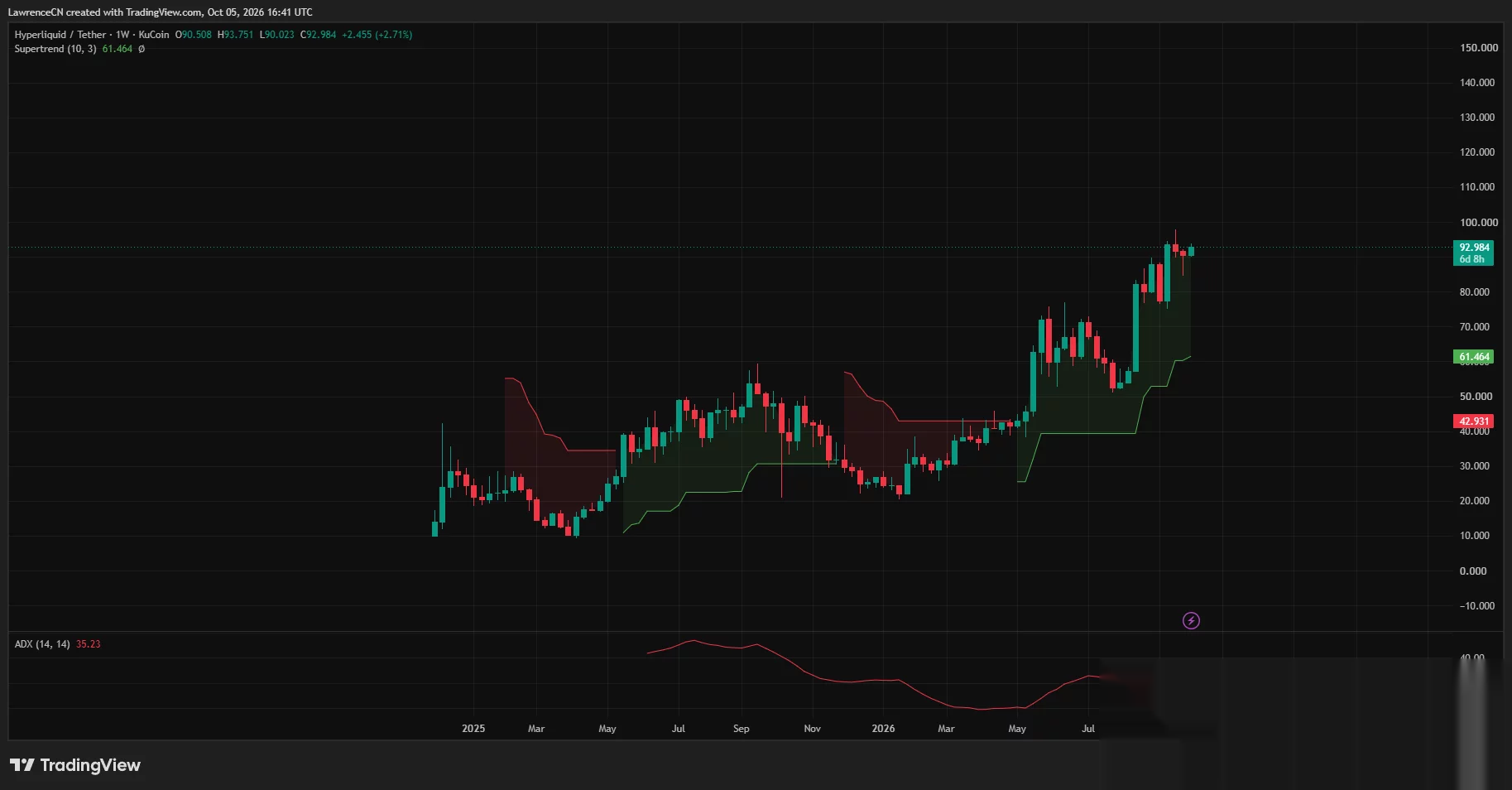Click the 150.000 price scale label
Screen dimensions: 1512x790
click(1479, 48)
